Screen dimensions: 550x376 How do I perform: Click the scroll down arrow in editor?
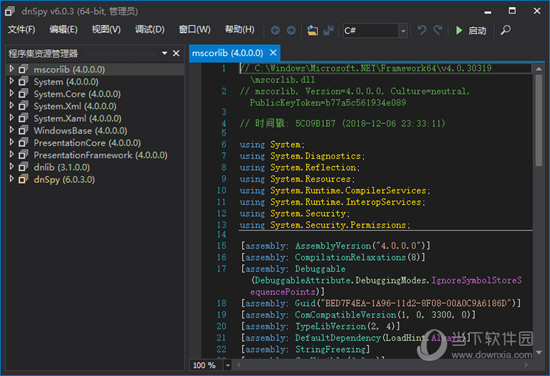539,352
